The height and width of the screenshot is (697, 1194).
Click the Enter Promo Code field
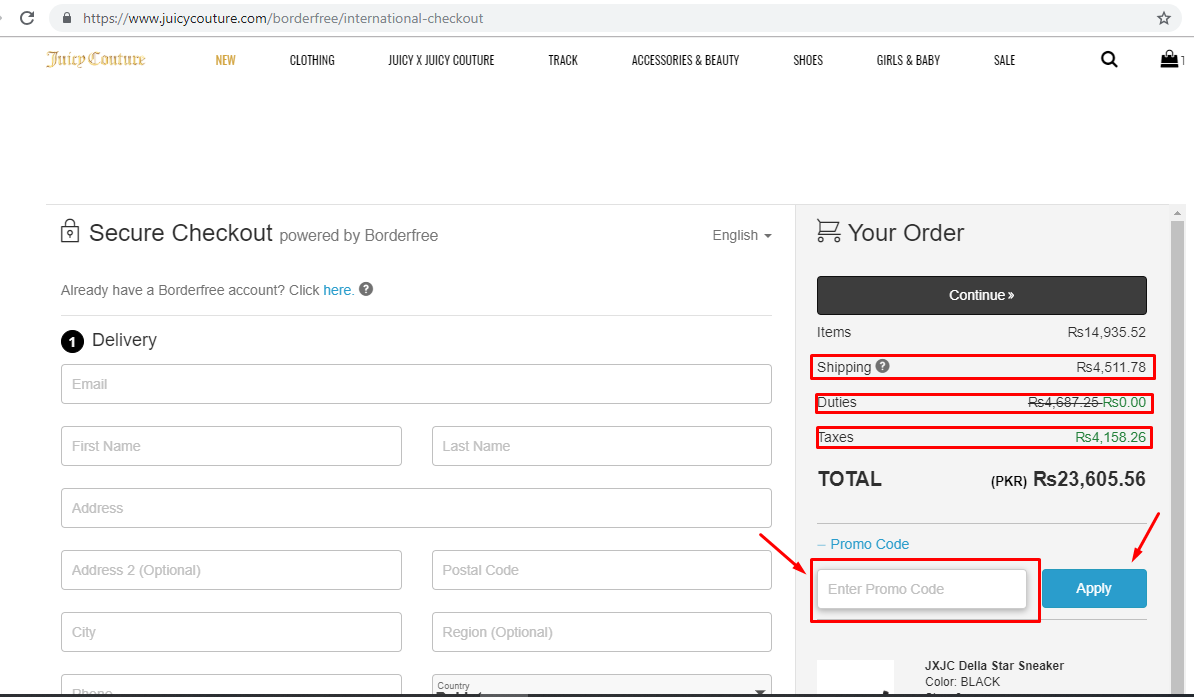921,589
